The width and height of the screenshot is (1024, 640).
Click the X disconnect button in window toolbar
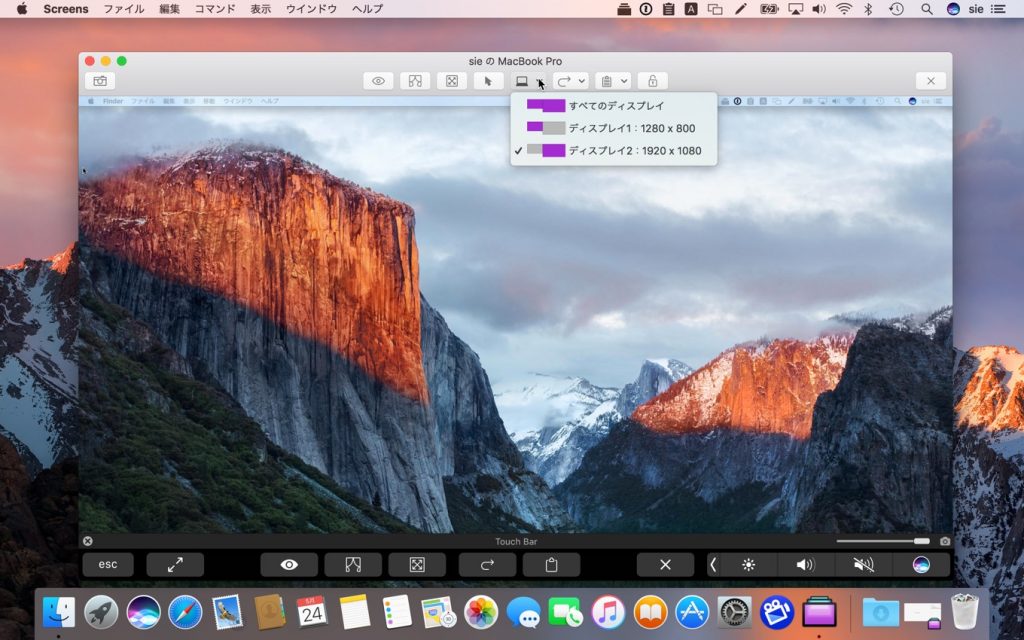pyautogui.click(x=931, y=81)
